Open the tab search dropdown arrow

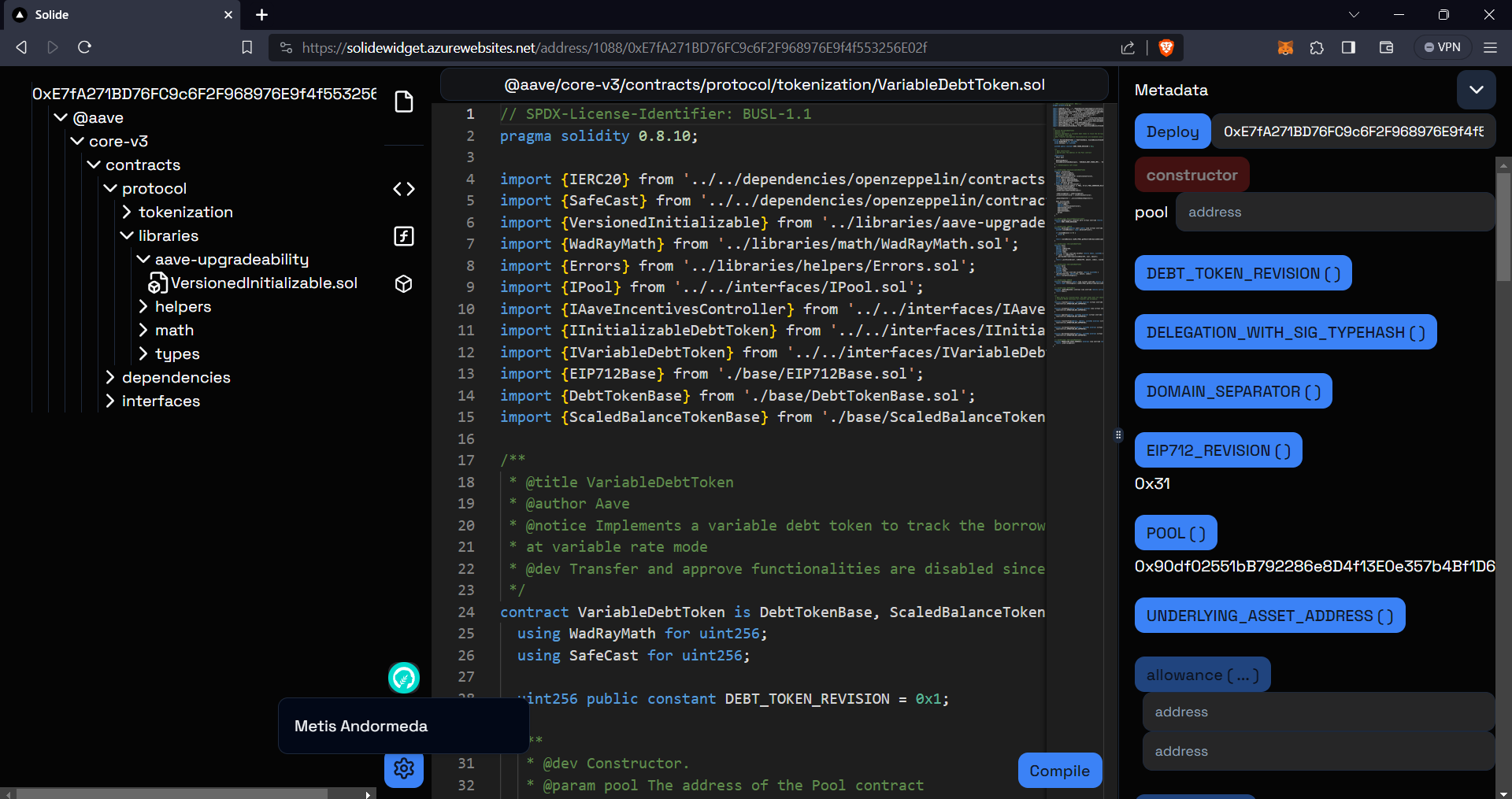pyautogui.click(x=1354, y=15)
